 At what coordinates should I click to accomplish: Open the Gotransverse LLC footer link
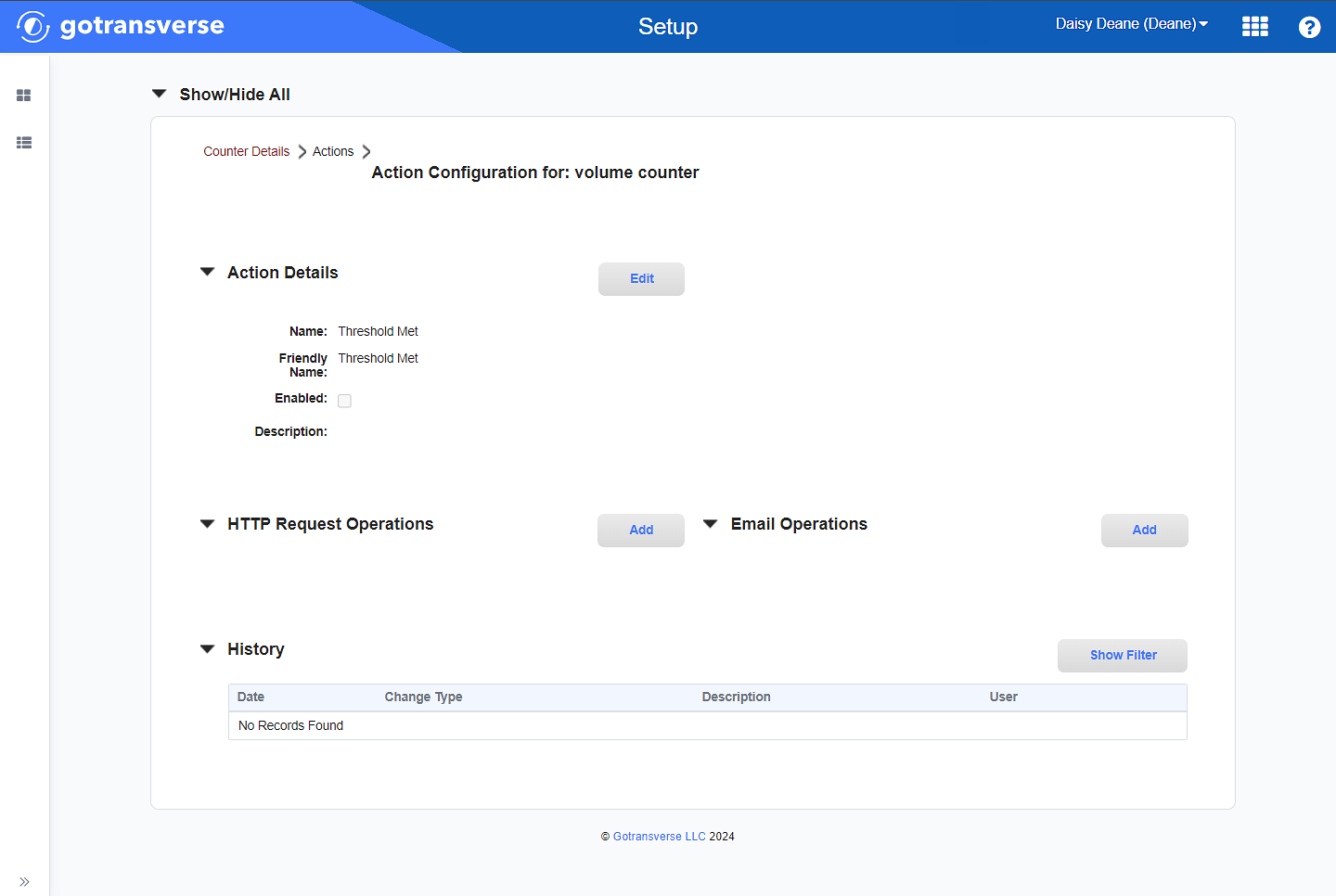(x=660, y=837)
